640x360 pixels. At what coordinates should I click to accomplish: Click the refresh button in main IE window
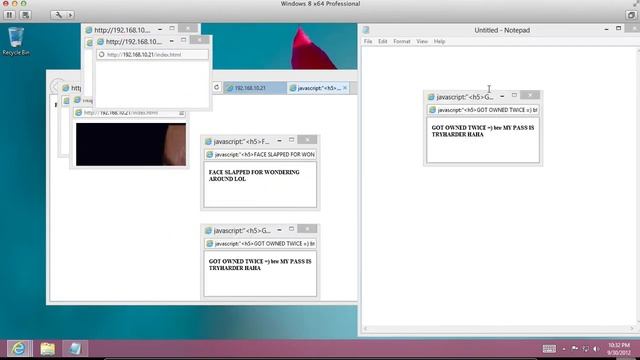coord(216,87)
